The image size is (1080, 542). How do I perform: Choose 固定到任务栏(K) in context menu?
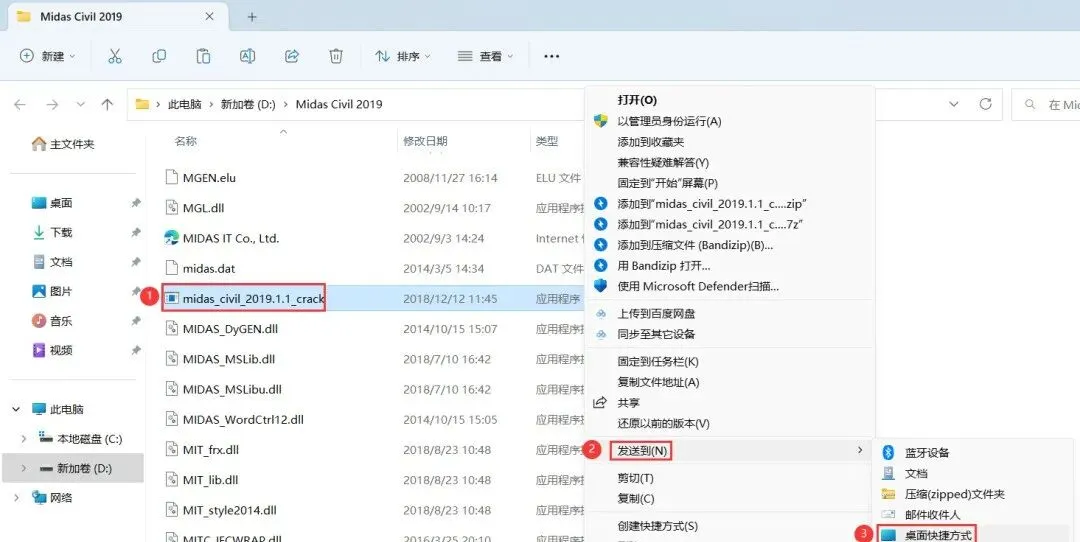pos(658,362)
